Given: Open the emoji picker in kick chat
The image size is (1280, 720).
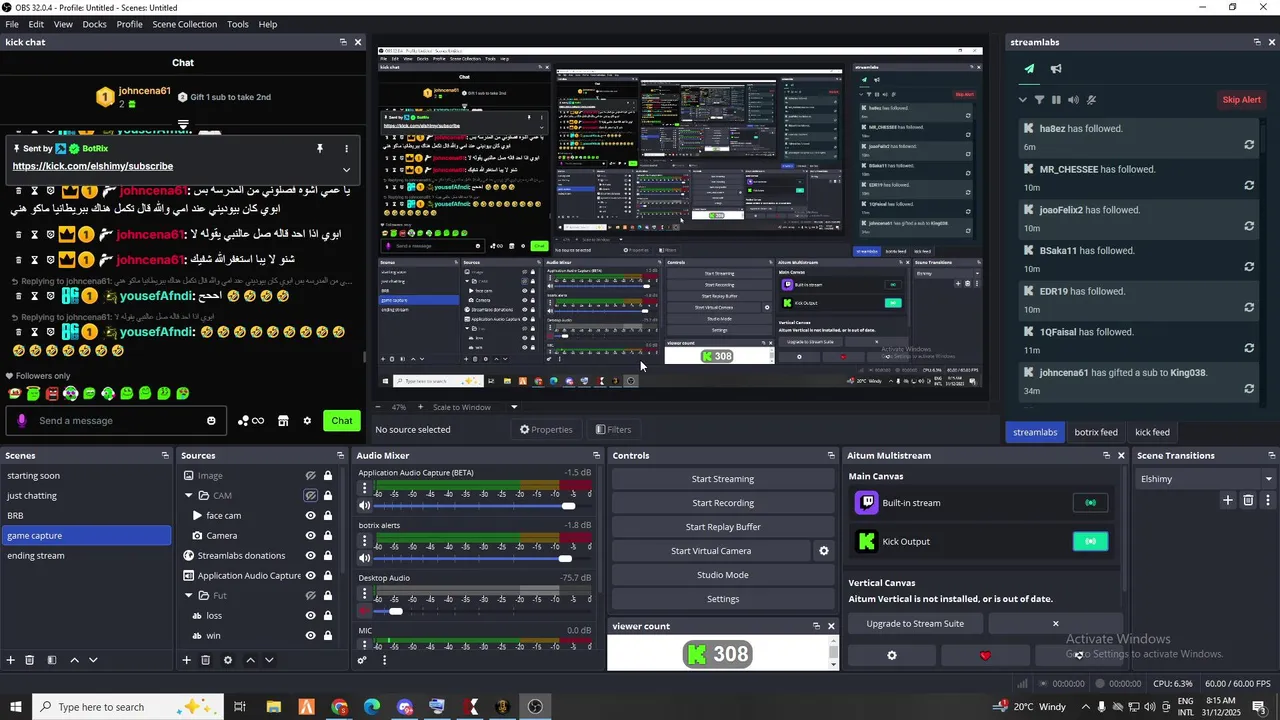Looking at the screenshot, I should coord(211,421).
